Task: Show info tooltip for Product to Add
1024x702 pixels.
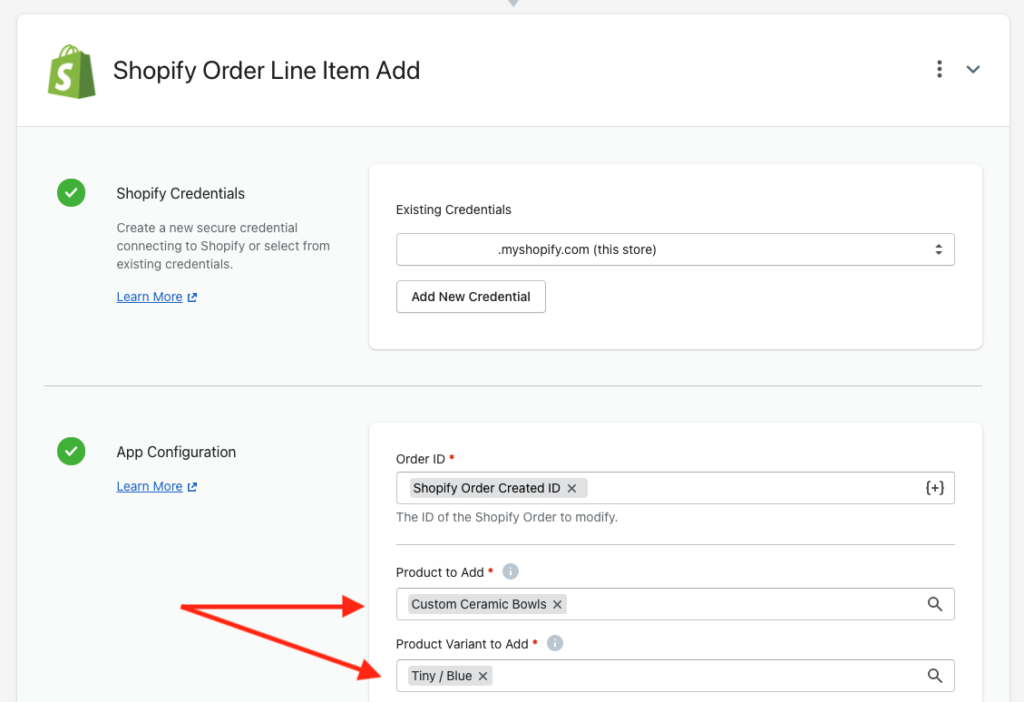Action: coord(511,571)
